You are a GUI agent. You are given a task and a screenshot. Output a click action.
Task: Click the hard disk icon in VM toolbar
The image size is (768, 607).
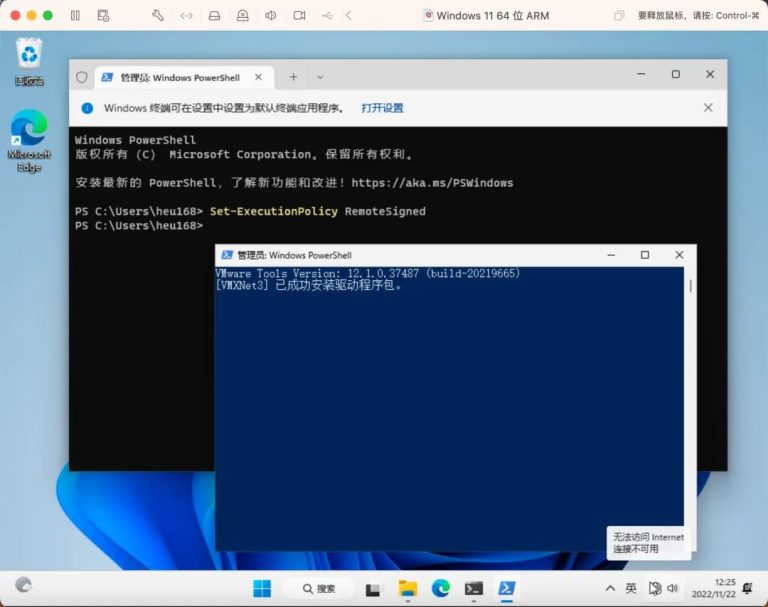[x=215, y=16]
